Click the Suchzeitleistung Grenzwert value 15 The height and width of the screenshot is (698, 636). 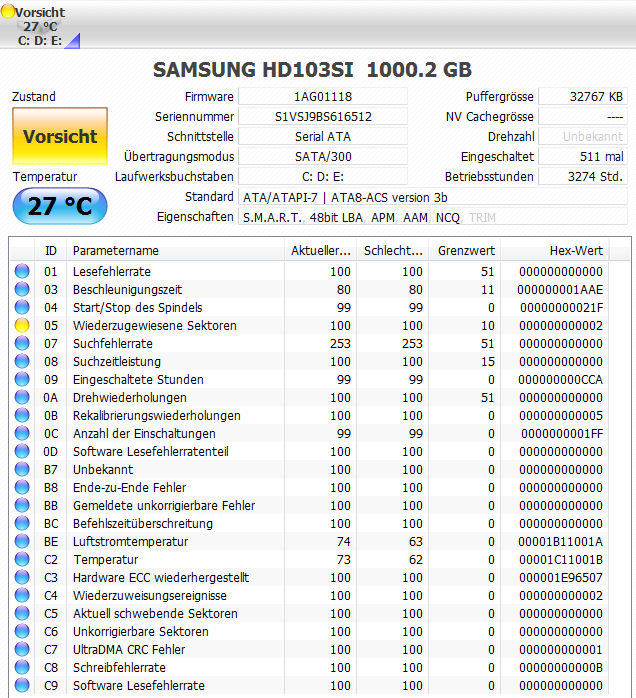[488, 361]
